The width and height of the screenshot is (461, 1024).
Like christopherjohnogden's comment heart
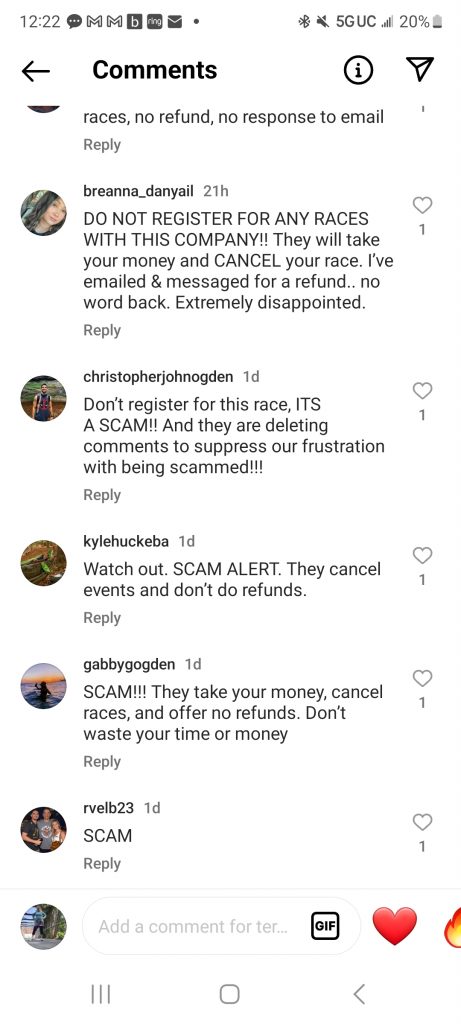pos(422,391)
